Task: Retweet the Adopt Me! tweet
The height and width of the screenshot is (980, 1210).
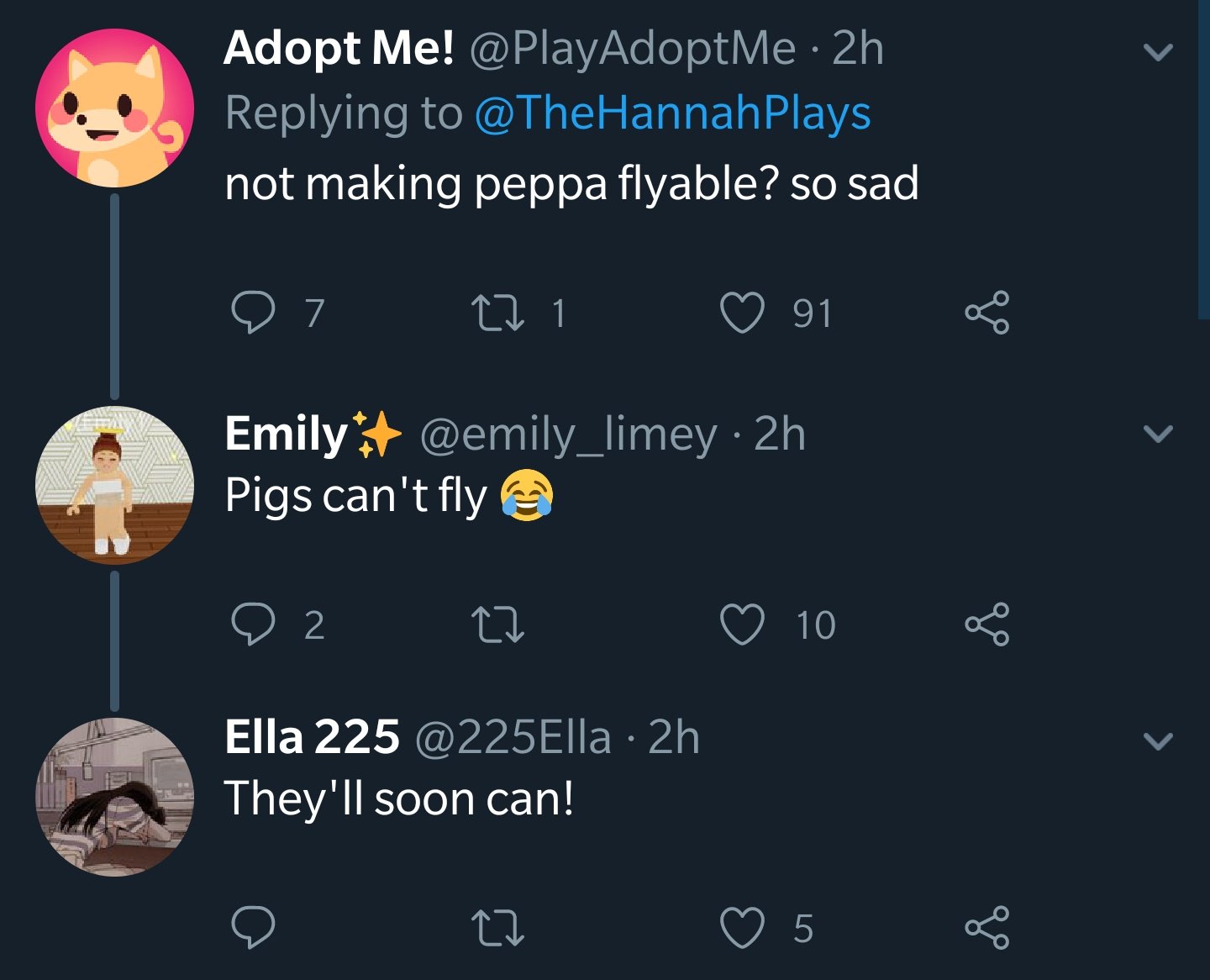Action: [x=498, y=313]
